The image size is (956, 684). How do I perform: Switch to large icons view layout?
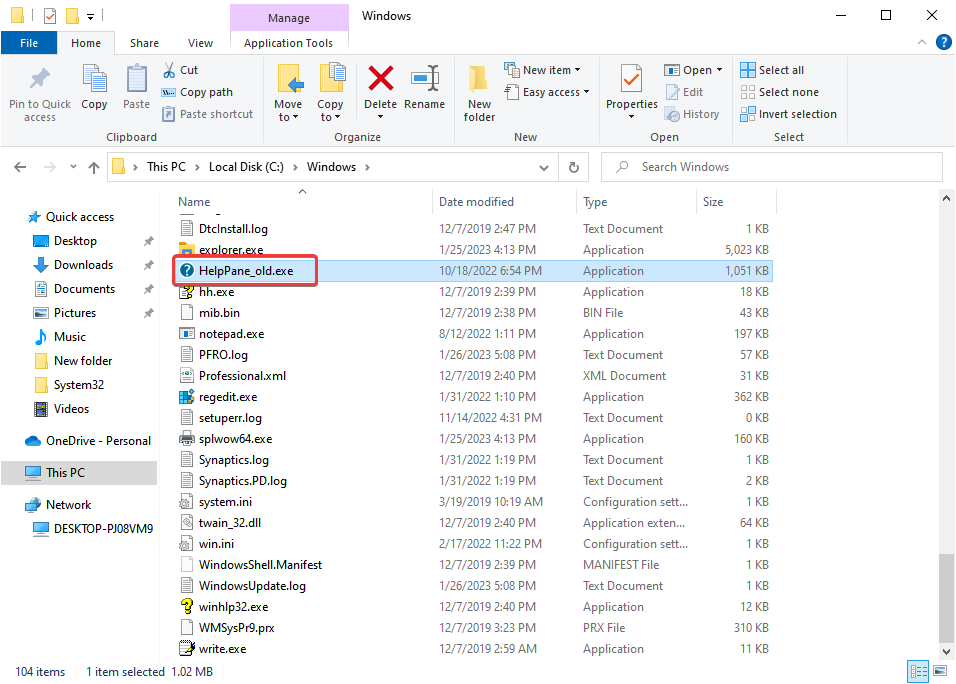pyautogui.click(x=941, y=671)
